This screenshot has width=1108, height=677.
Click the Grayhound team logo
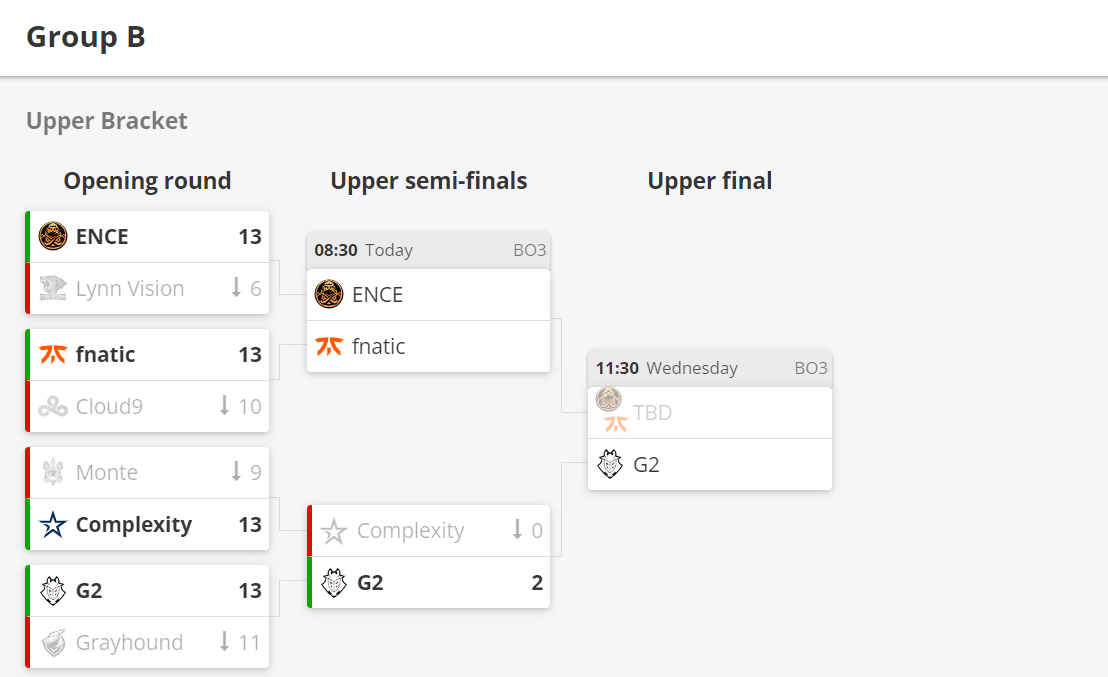(x=53, y=642)
